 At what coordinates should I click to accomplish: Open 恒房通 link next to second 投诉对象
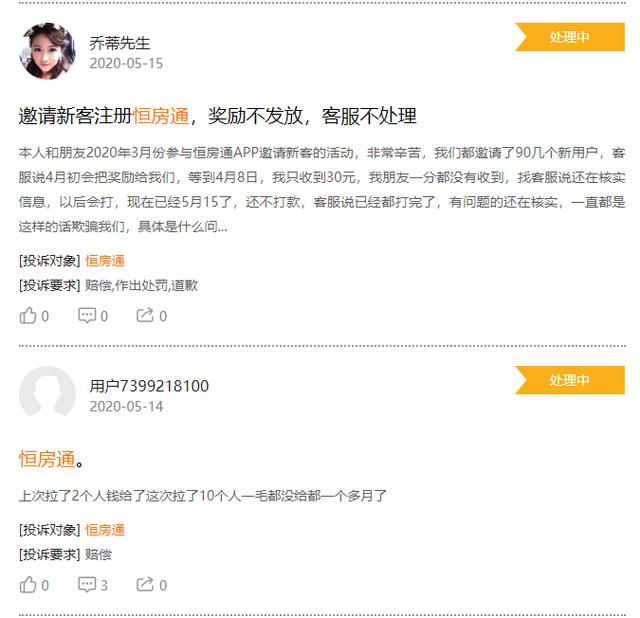point(105,530)
